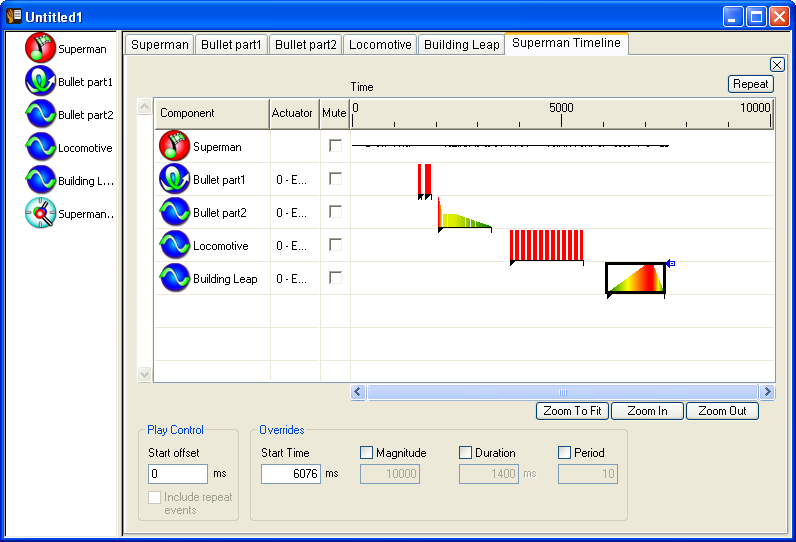Image resolution: width=796 pixels, height=542 pixels.
Task: Click the disabled Period value field
Action: (588, 474)
